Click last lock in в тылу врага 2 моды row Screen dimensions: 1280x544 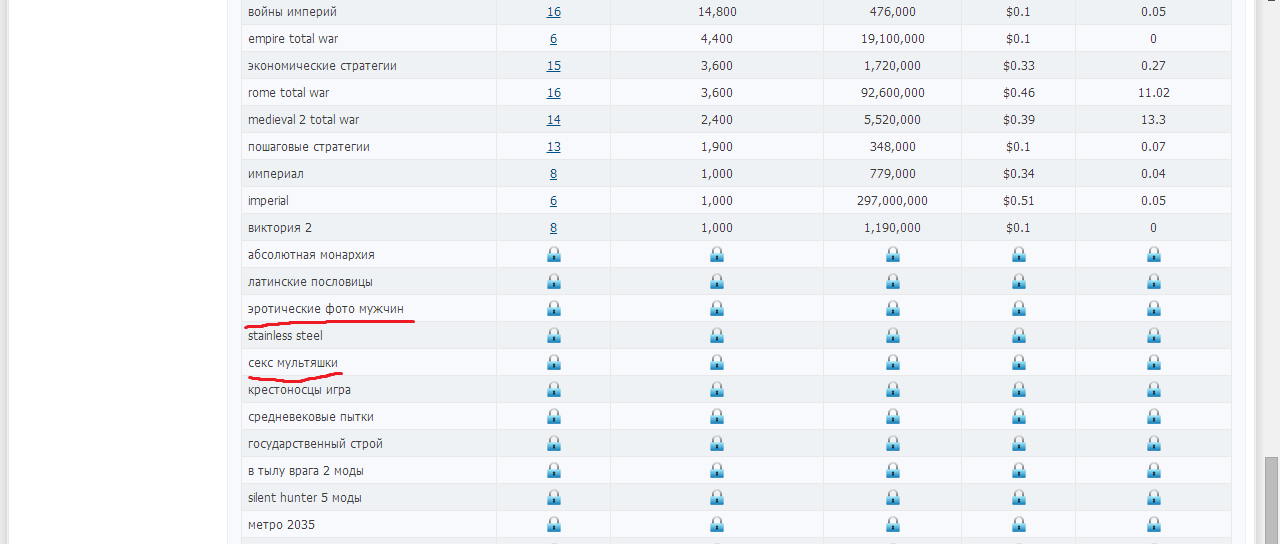pyautogui.click(x=1153, y=471)
